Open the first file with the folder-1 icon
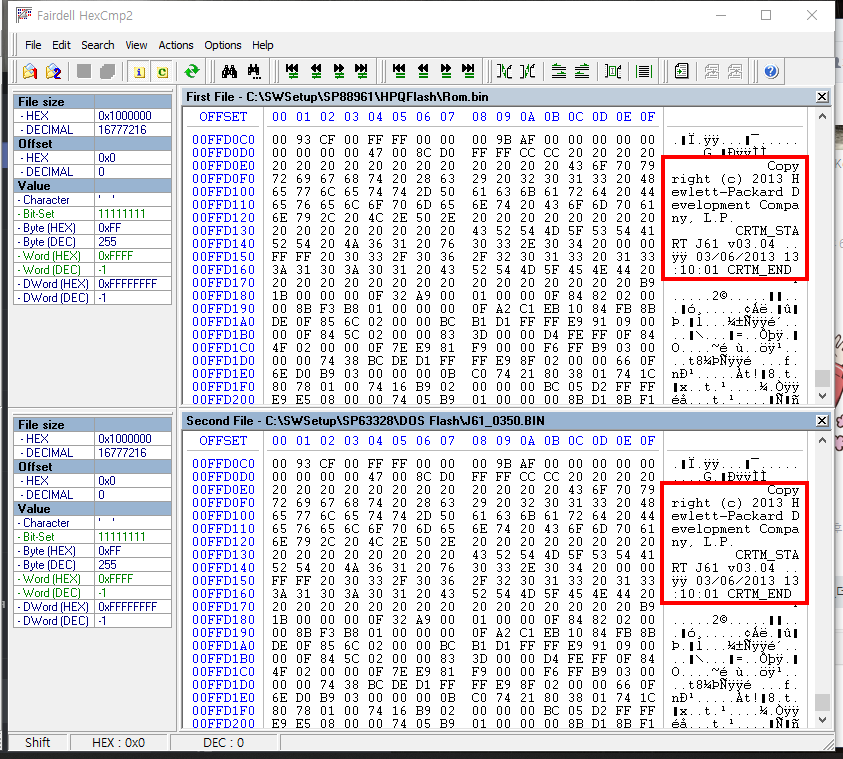The height and width of the screenshot is (759, 843). point(30,71)
